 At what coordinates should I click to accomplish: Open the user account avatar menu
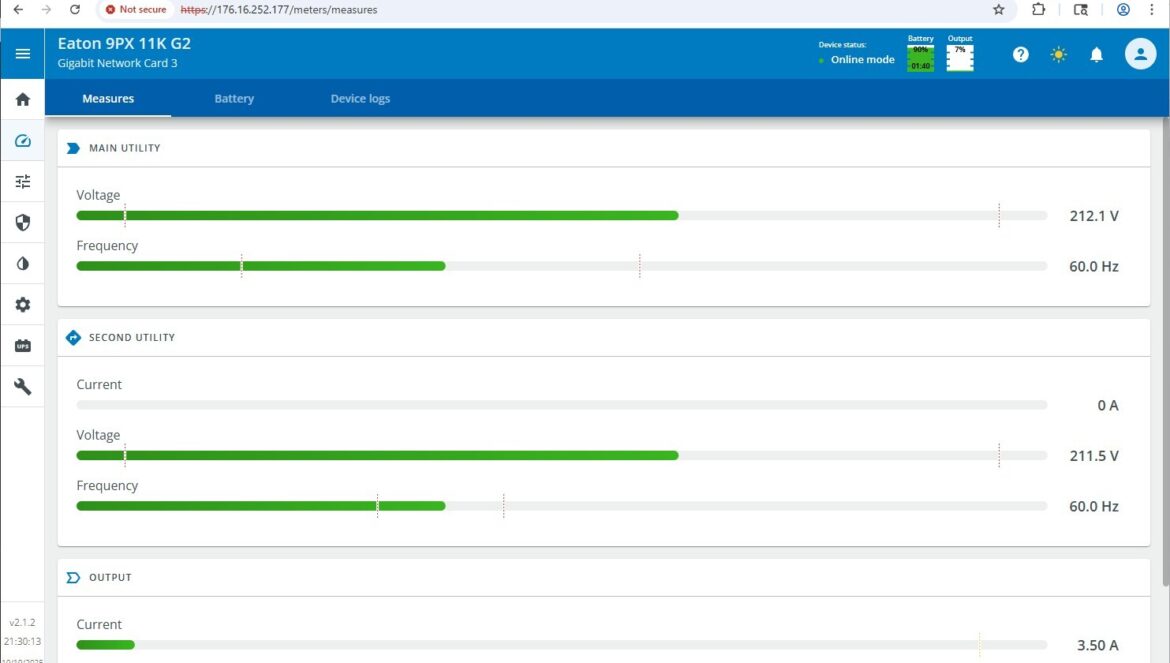[x=1140, y=54]
